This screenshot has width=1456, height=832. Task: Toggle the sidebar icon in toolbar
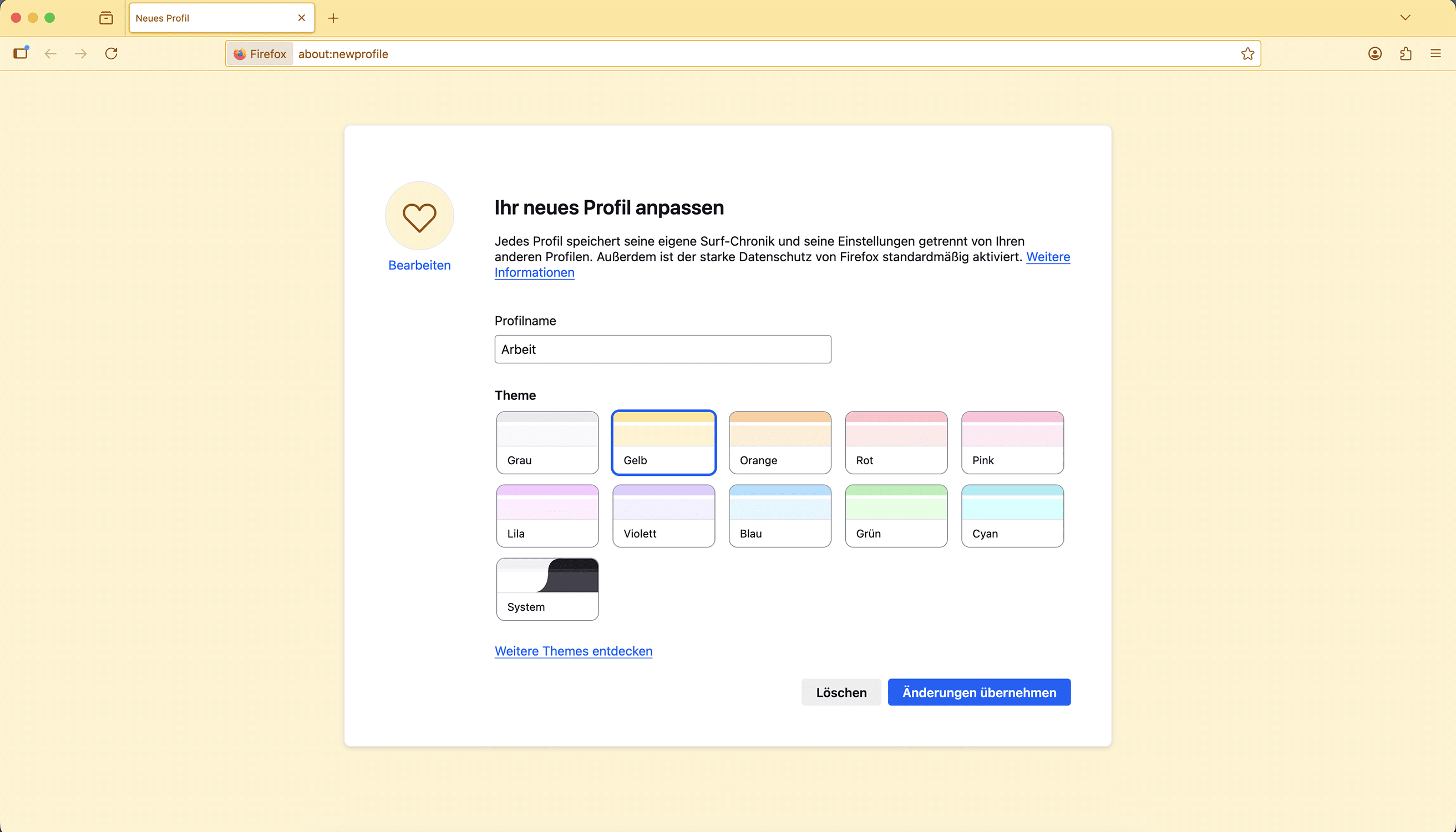pos(21,53)
